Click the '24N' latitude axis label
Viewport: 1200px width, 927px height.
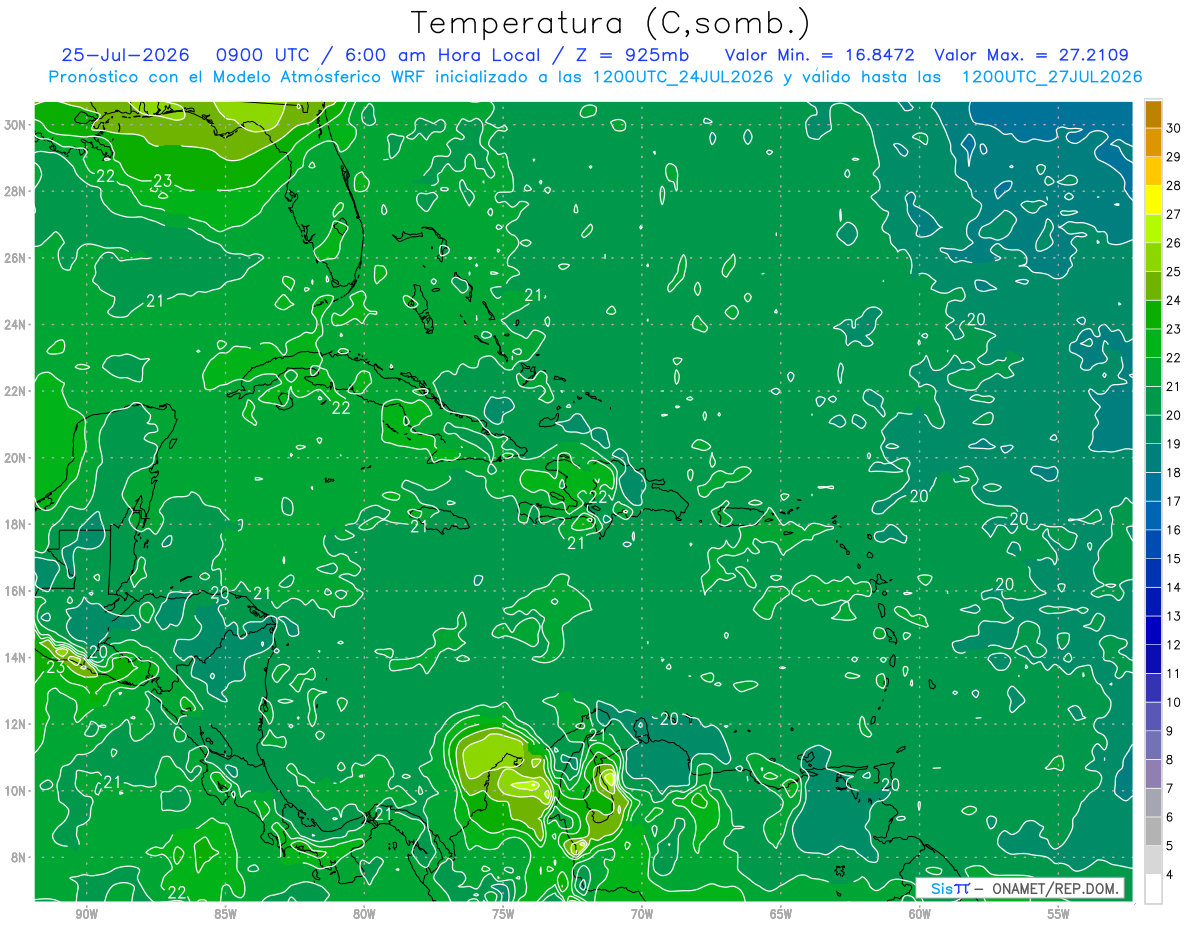pyautogui.click(x=15, y=325)
